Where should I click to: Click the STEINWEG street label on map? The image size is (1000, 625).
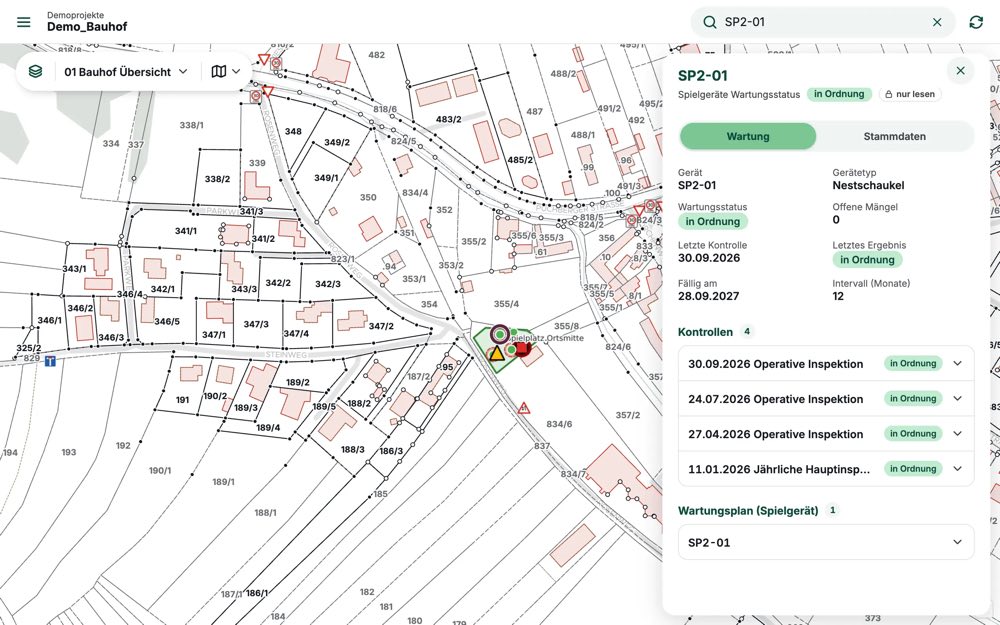[x=286, y=355]
